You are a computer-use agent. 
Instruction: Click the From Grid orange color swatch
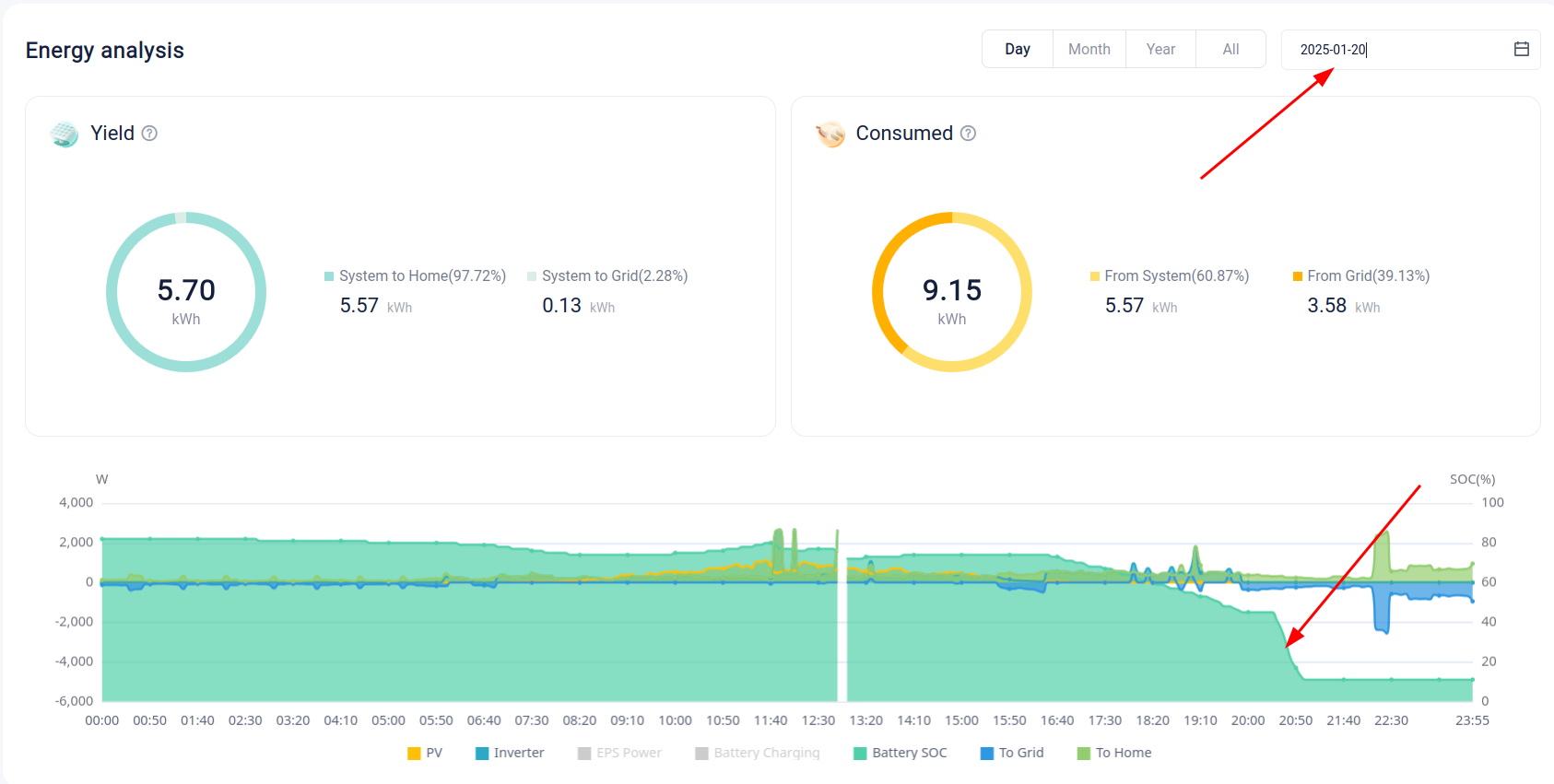[x=1298, y=276]
